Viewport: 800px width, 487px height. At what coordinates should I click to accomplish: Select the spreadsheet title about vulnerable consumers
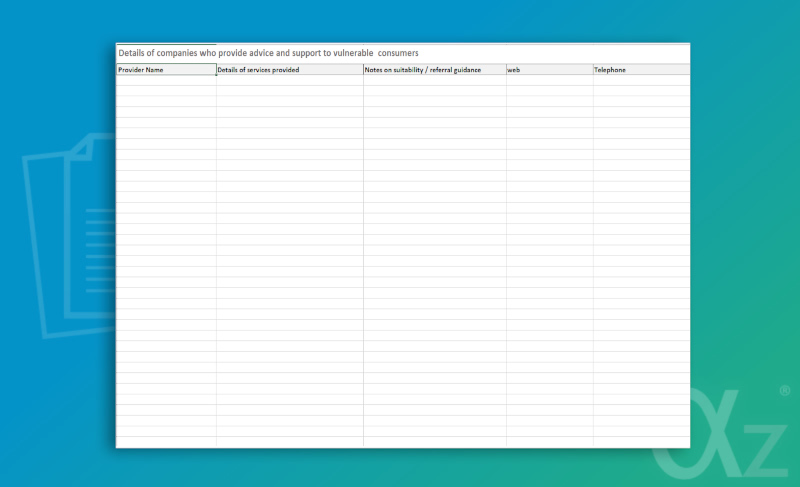point(268,53)
